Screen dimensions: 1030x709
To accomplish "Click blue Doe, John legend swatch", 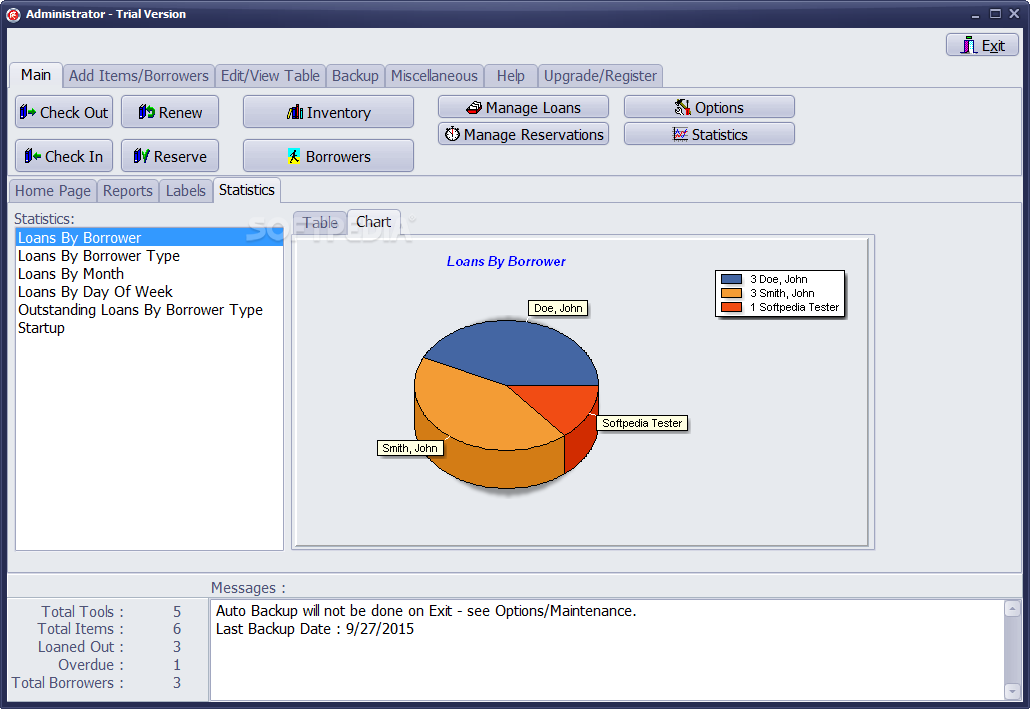I will pyautogui.click(x=731, y=279).
